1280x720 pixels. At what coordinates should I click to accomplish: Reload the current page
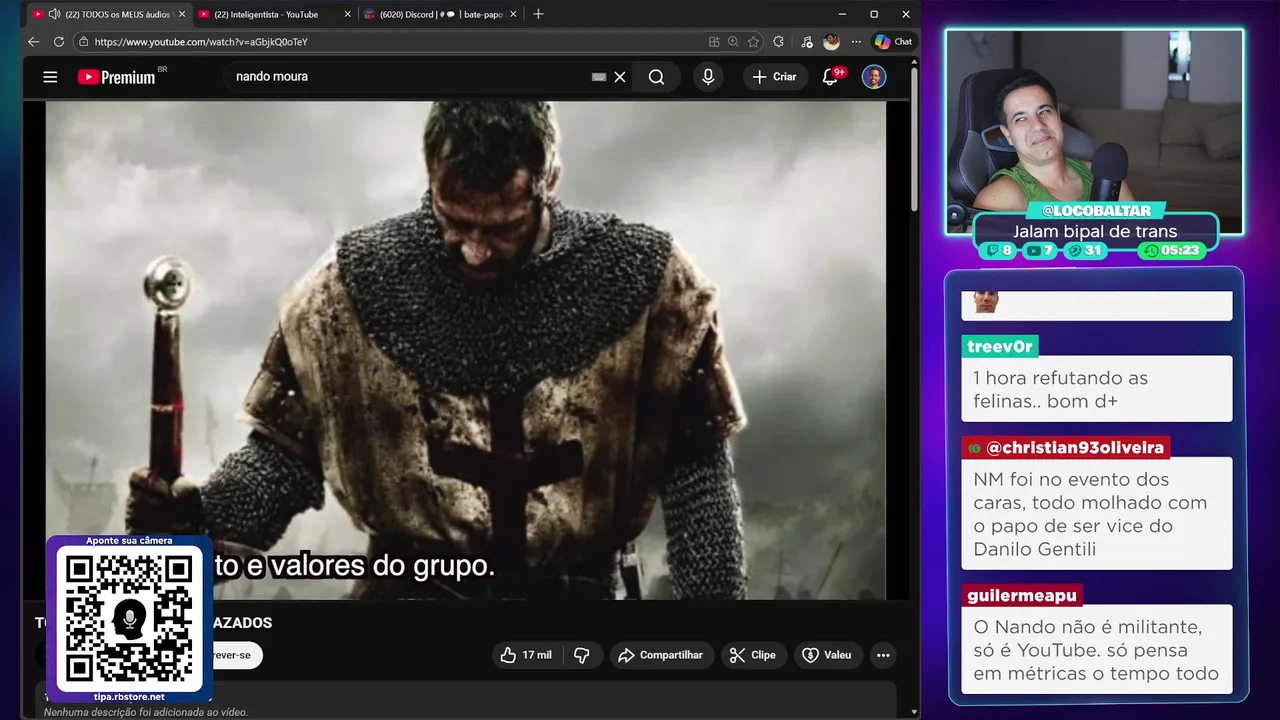point(58,42)
